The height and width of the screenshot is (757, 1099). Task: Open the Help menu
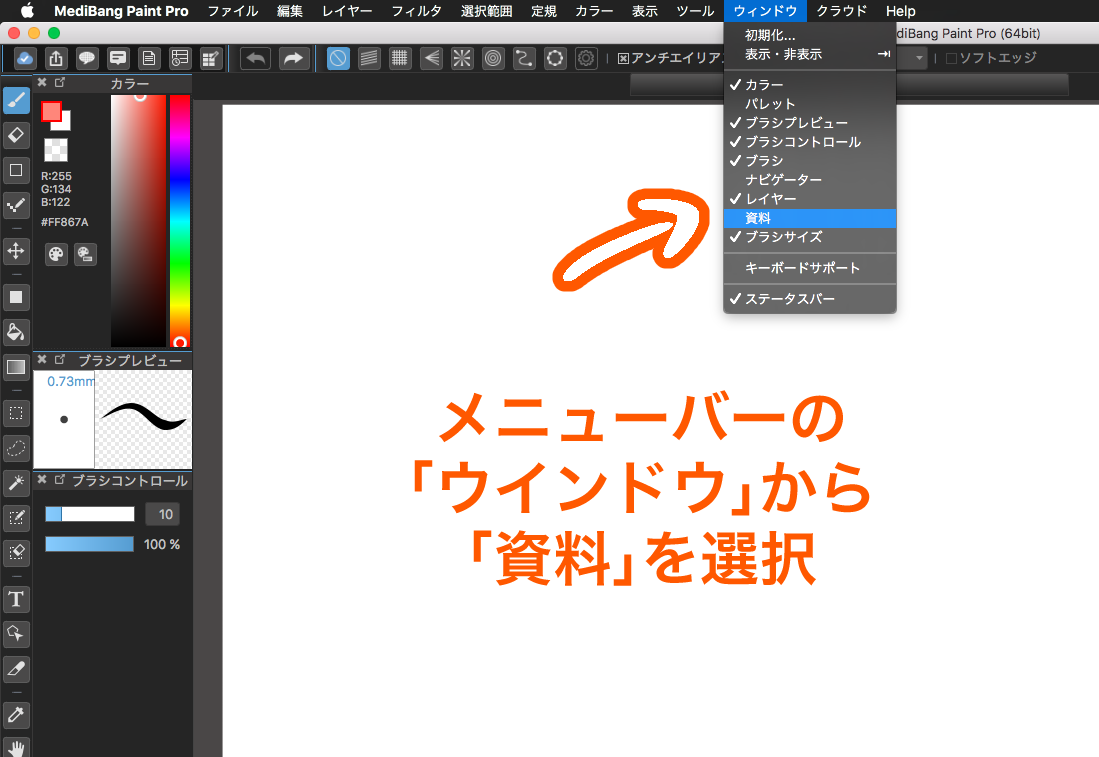pyautogui.click(x=901, y=11)
